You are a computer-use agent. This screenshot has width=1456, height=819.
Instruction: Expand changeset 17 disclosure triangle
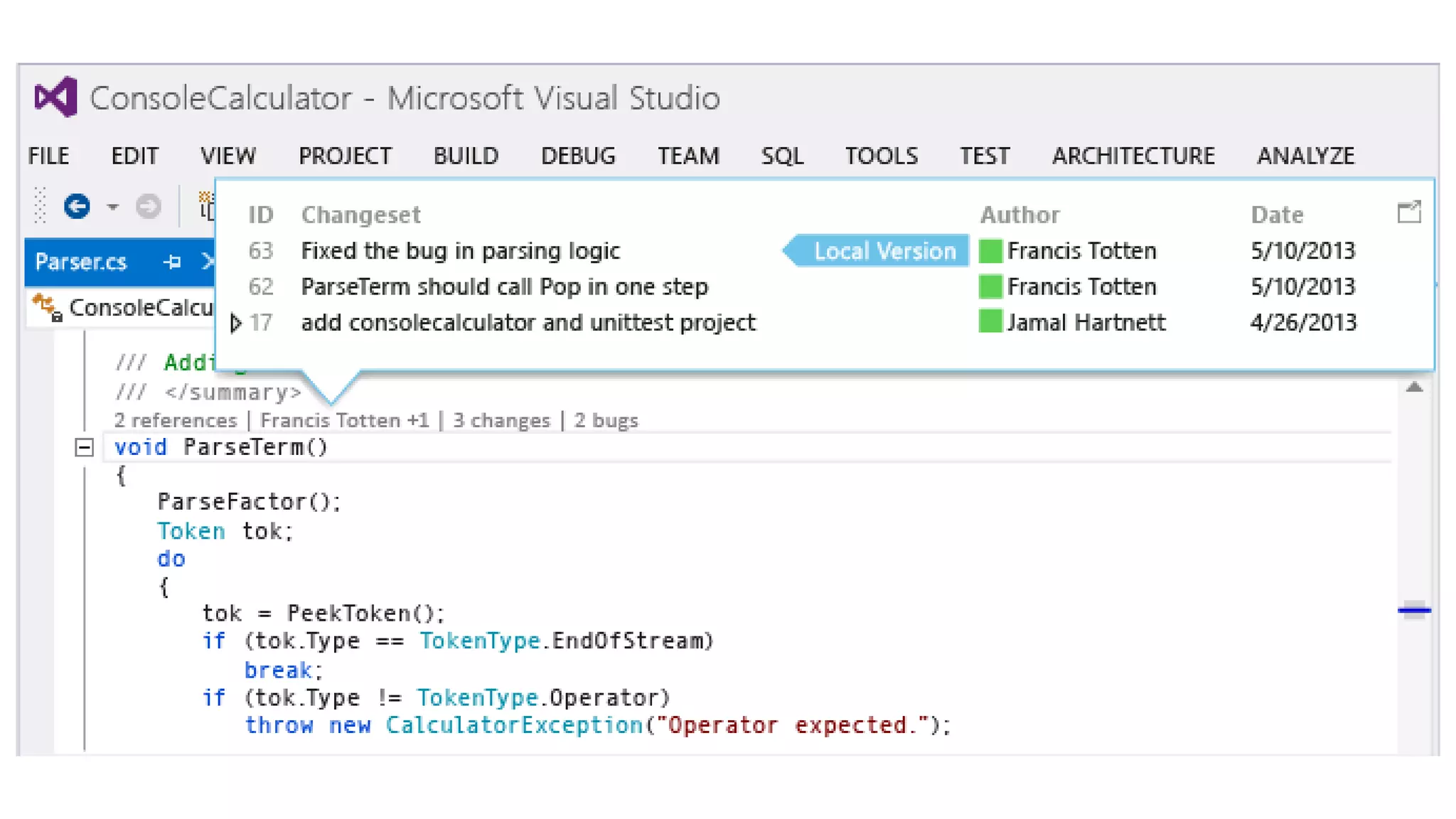pos(236,323)
